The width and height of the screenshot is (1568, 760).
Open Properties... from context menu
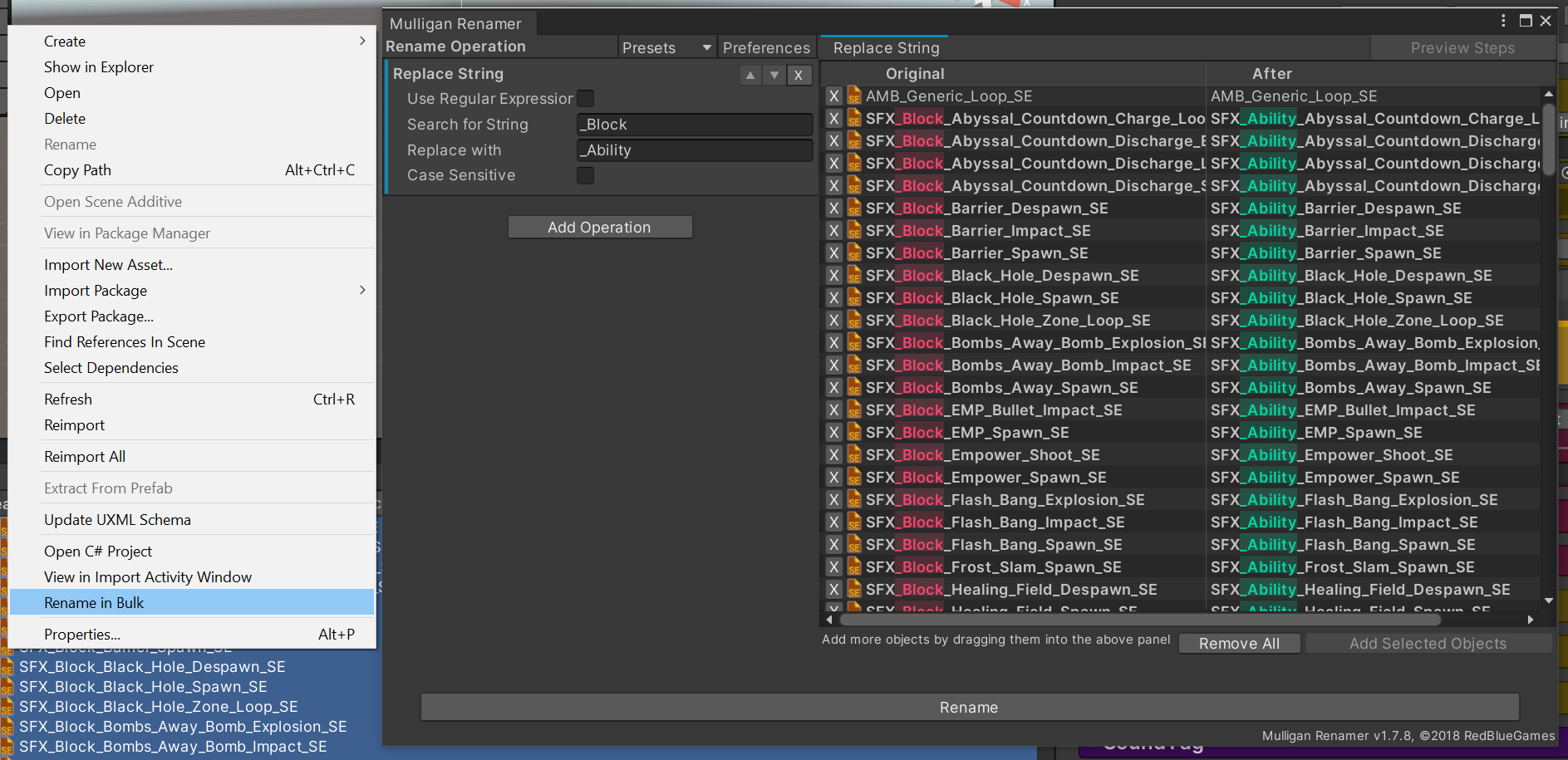point(193,635)
